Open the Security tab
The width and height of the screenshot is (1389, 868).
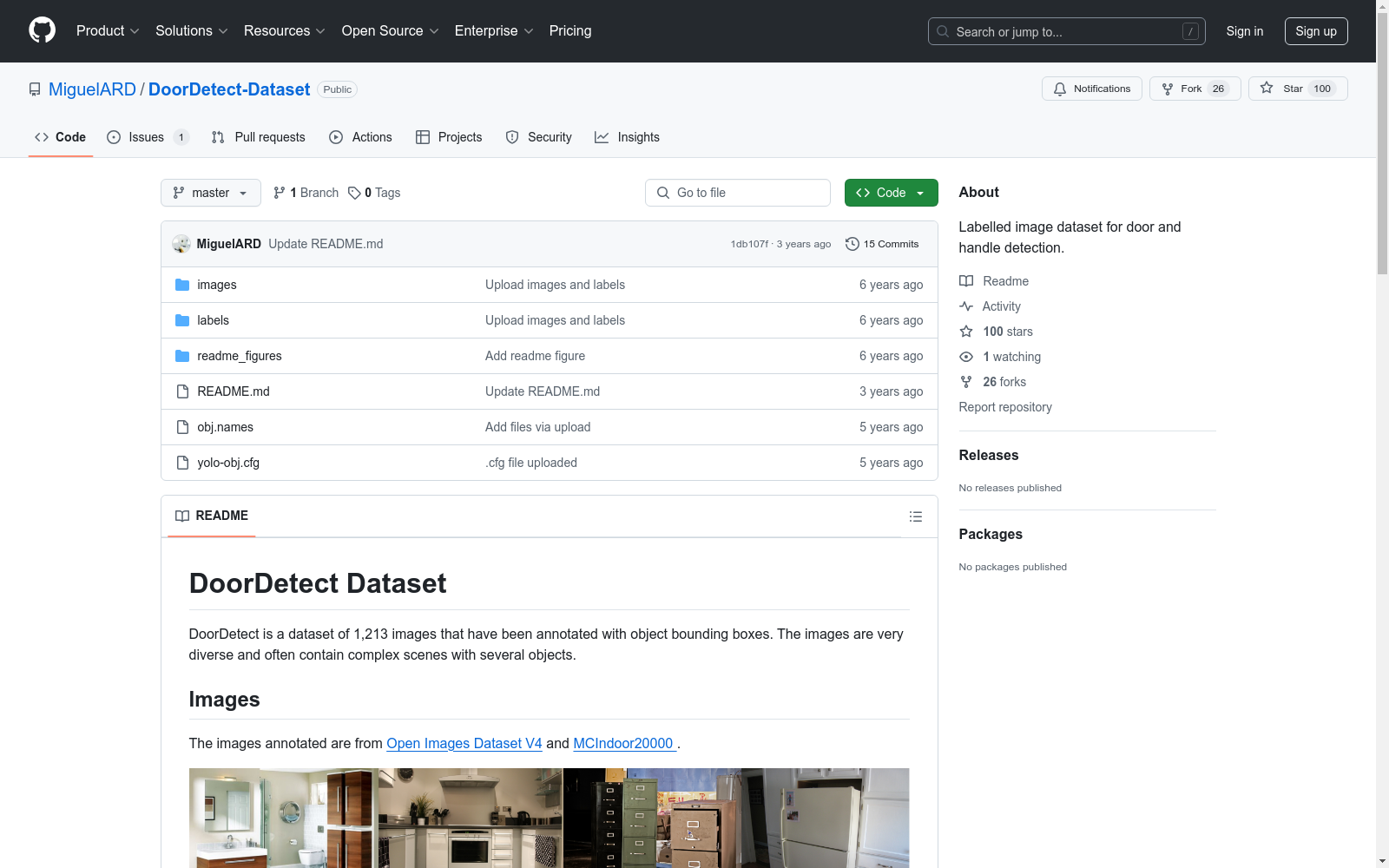click(538, 137)
